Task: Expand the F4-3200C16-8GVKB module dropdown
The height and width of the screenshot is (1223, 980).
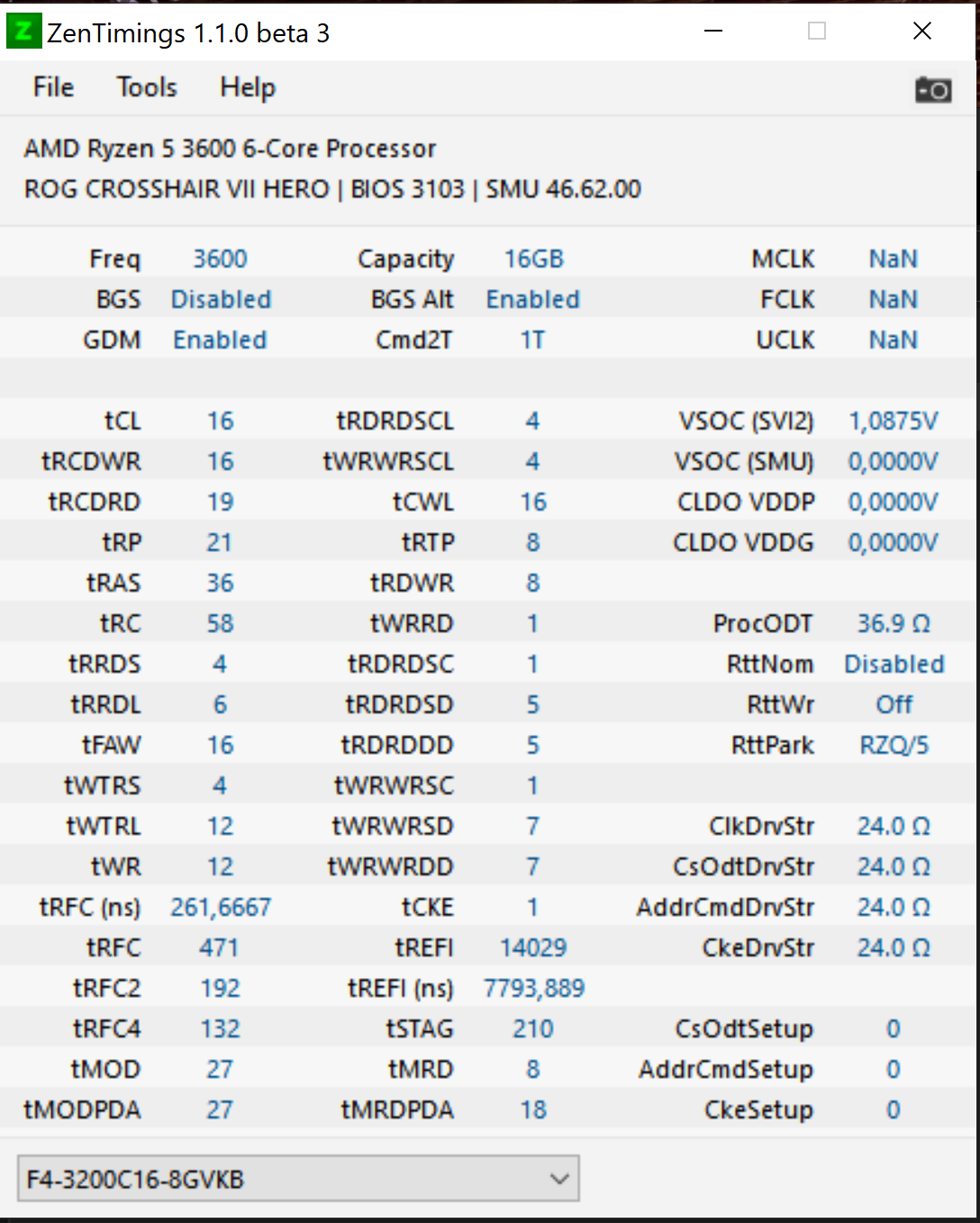Action: coord(297,1179)
